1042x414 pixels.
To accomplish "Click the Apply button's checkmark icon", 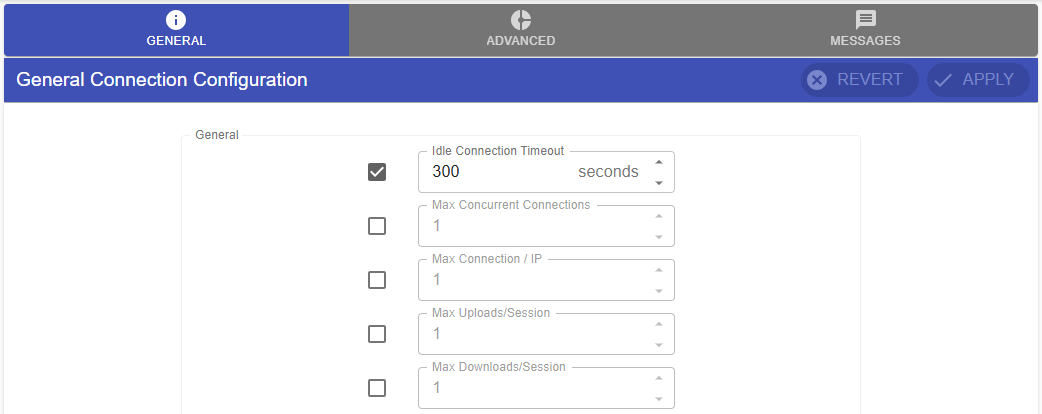I will coord(942,80).
